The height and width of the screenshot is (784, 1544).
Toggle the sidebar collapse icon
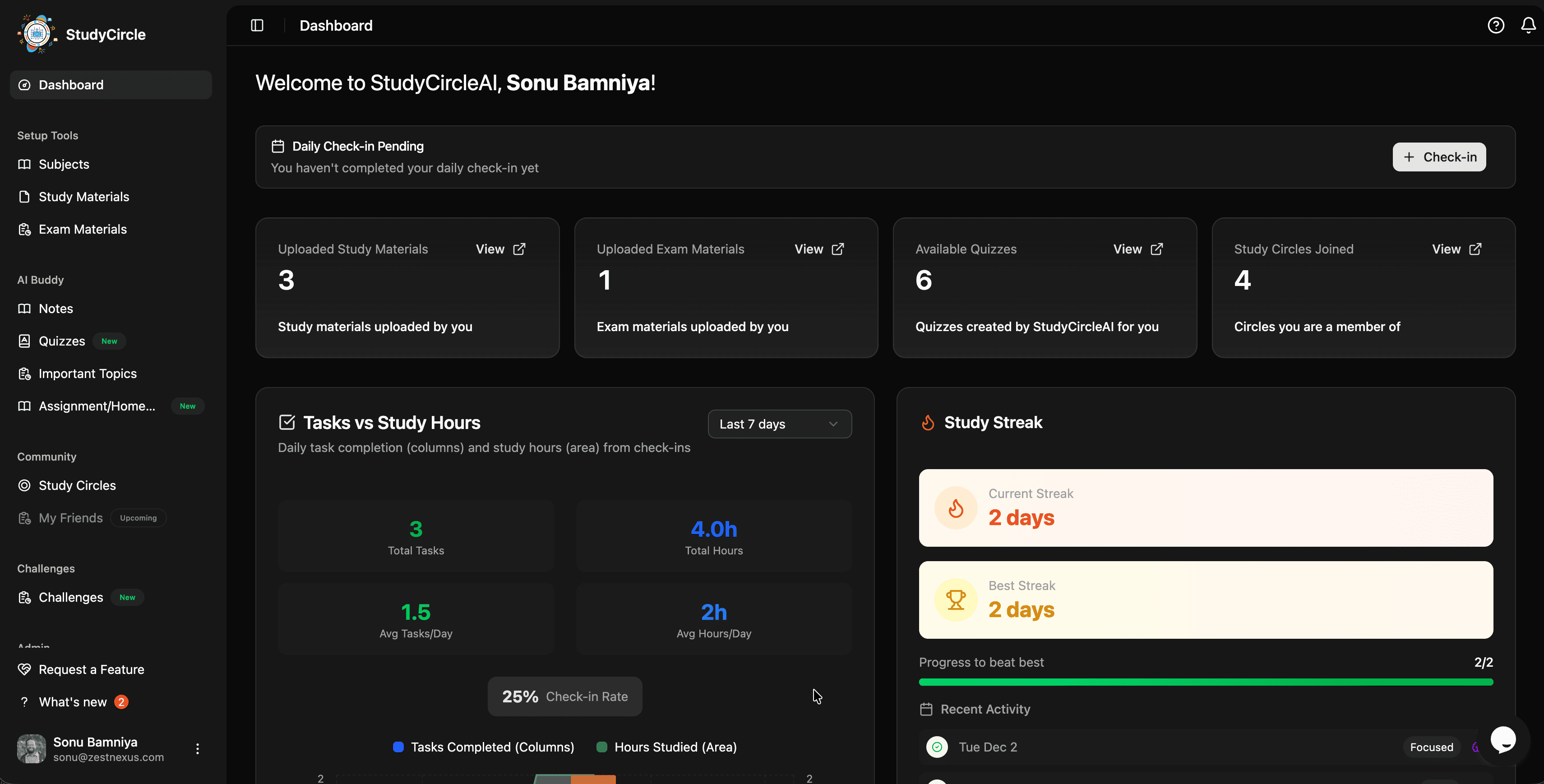click(257, 25)
